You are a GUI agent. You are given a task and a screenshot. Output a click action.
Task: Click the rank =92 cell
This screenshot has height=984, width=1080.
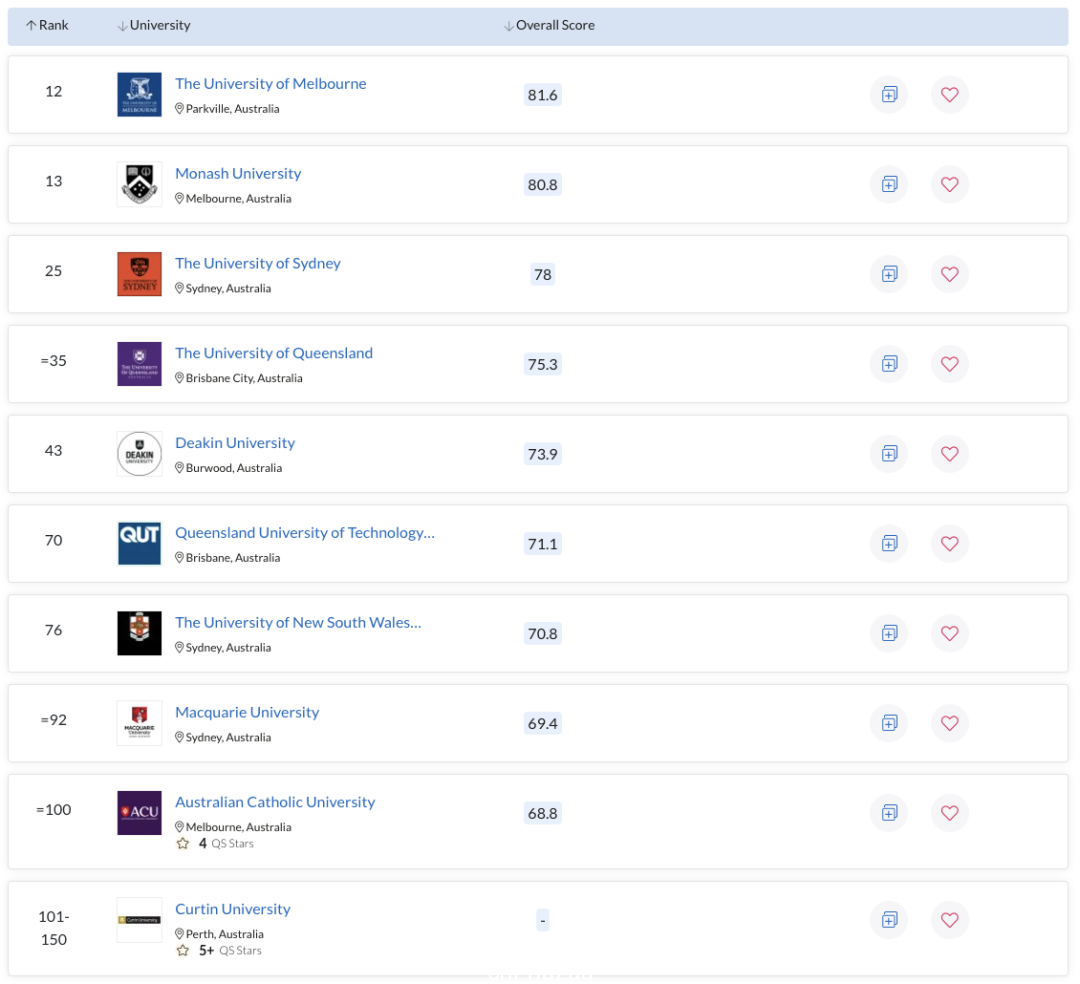54,720
